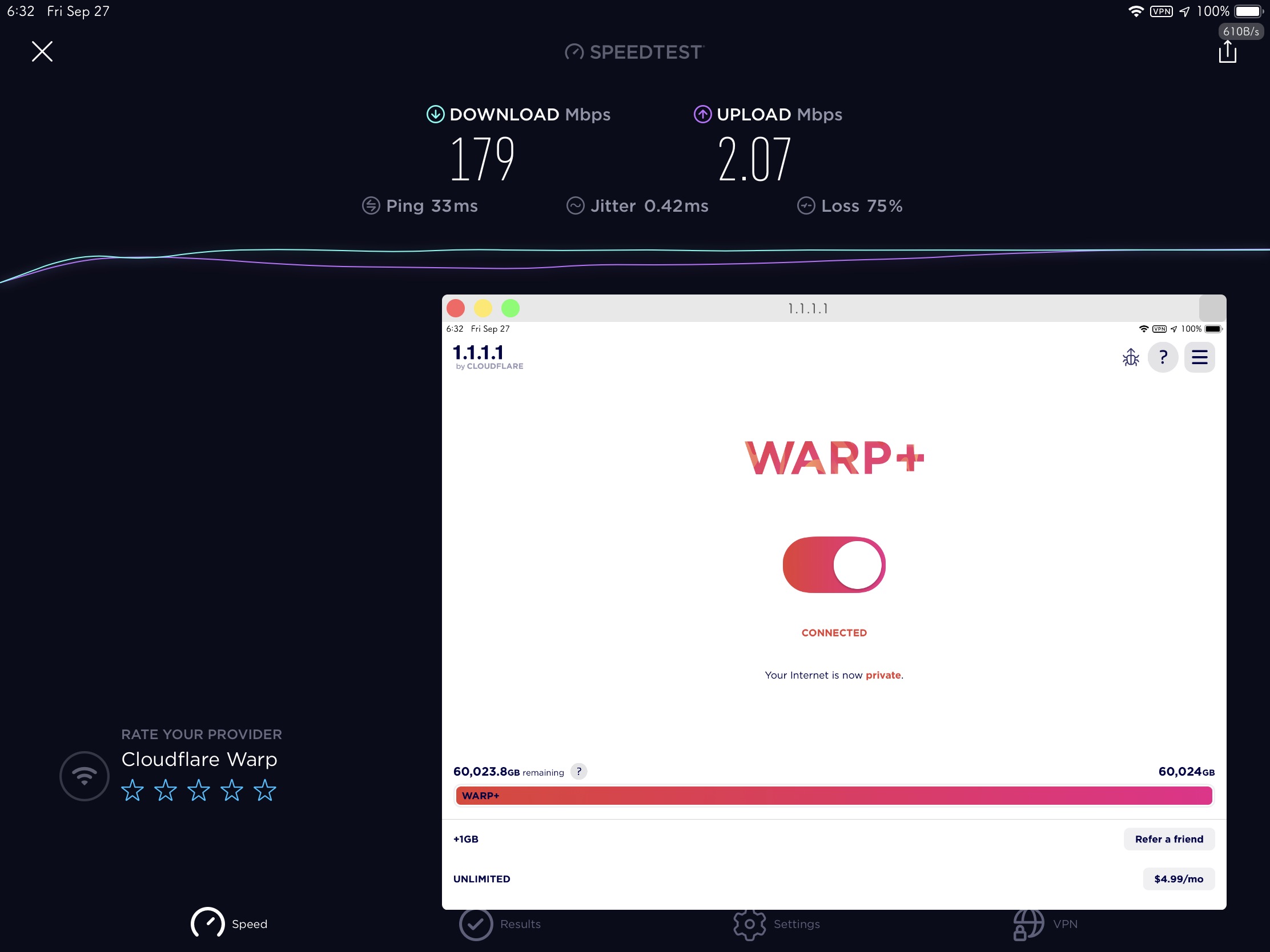The width and height of the screenshot is (1270, 952).
Task: Give Cloudflare Warp five stars
Action: 265,790
